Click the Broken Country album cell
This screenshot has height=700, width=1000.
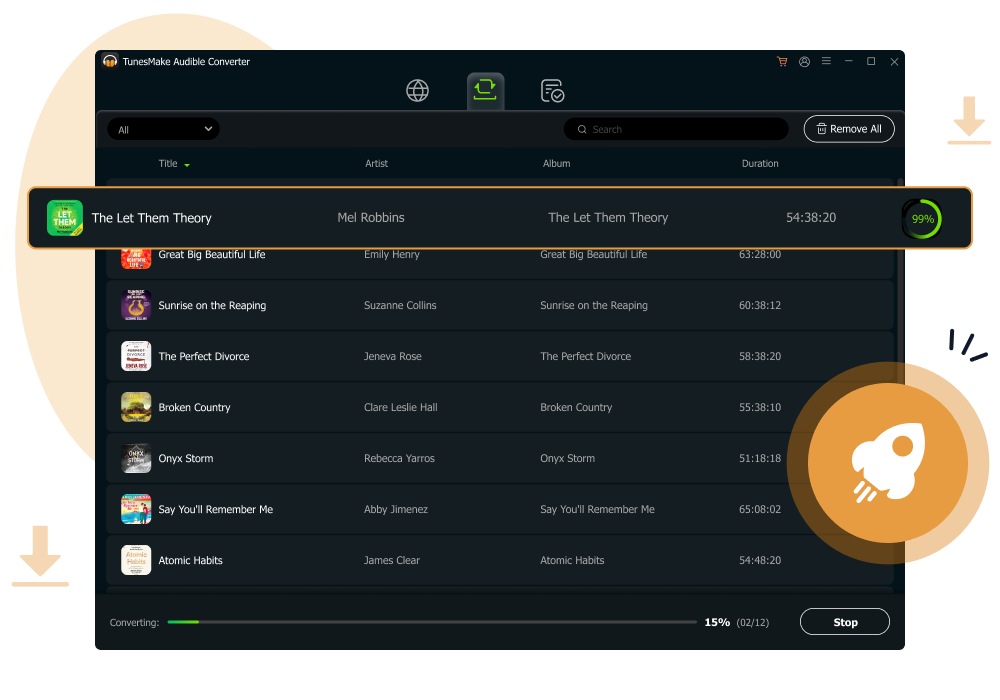(x=576, y=407)
